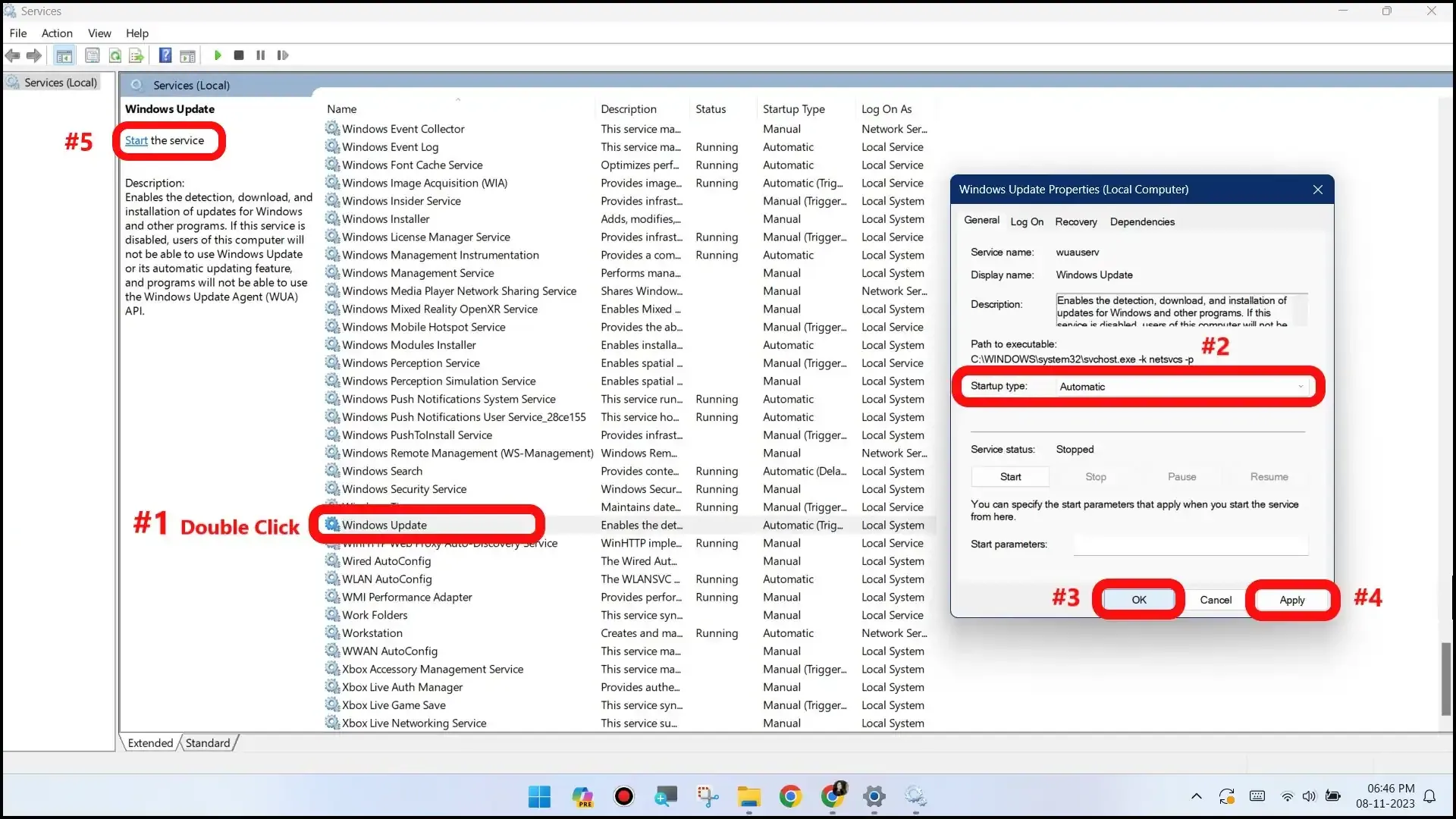The height and width of the screenshot is (819, 1456).
Task: Expand Dependencies tab in Properties
Action: [1143, 221]
